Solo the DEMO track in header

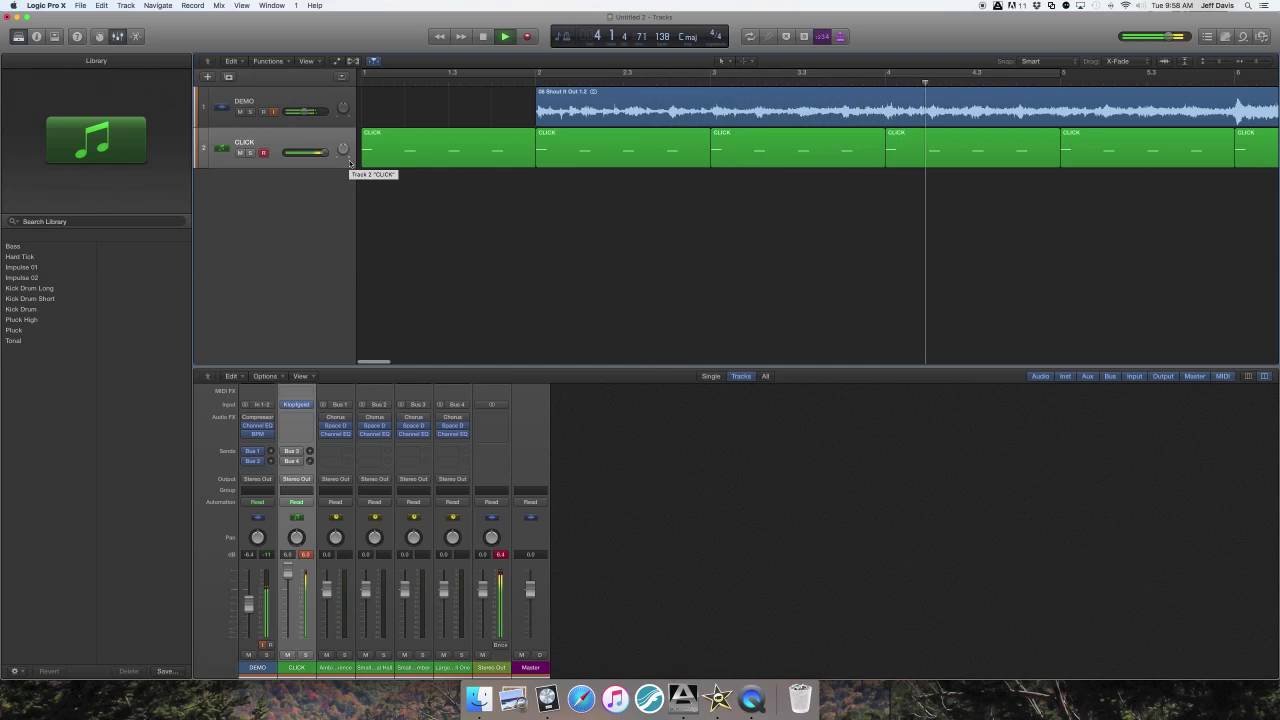pos(250,111)
